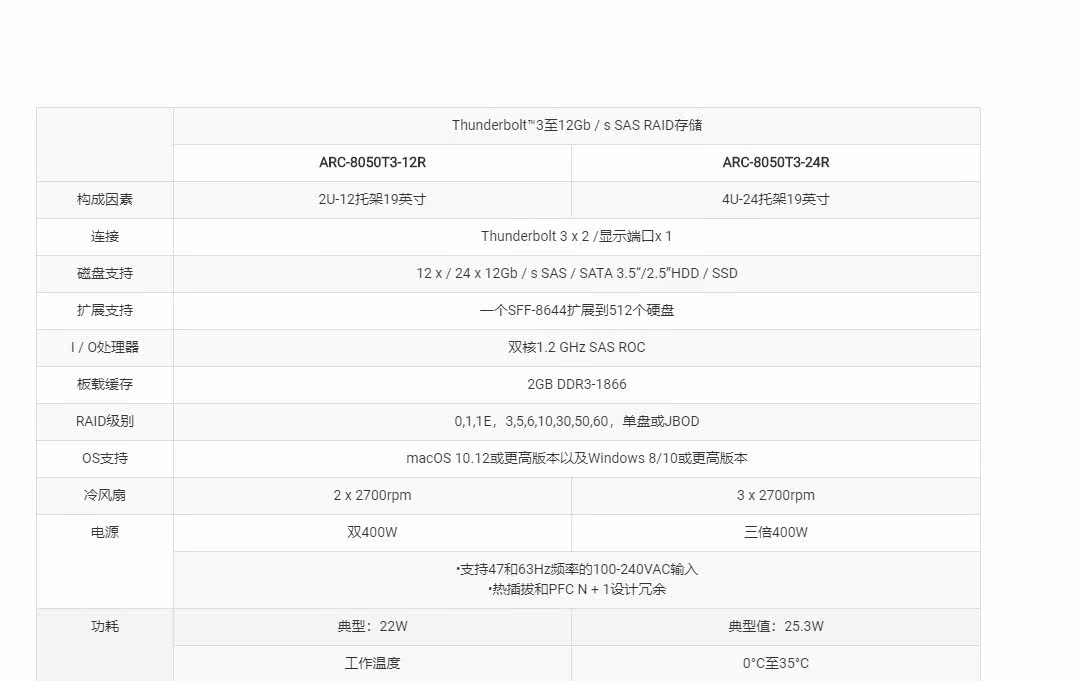1077x681 pixels.
Task: Click the 典型值：25.3W cell
Action: 775,627
